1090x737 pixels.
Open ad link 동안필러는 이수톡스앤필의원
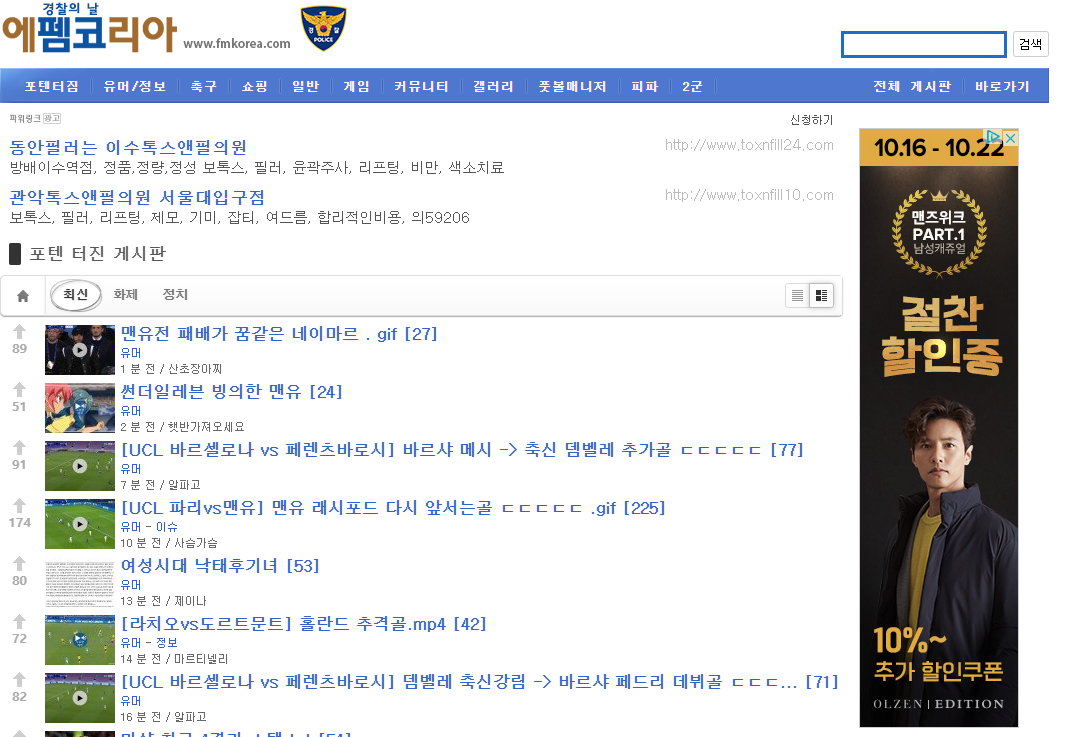[128, 147]
